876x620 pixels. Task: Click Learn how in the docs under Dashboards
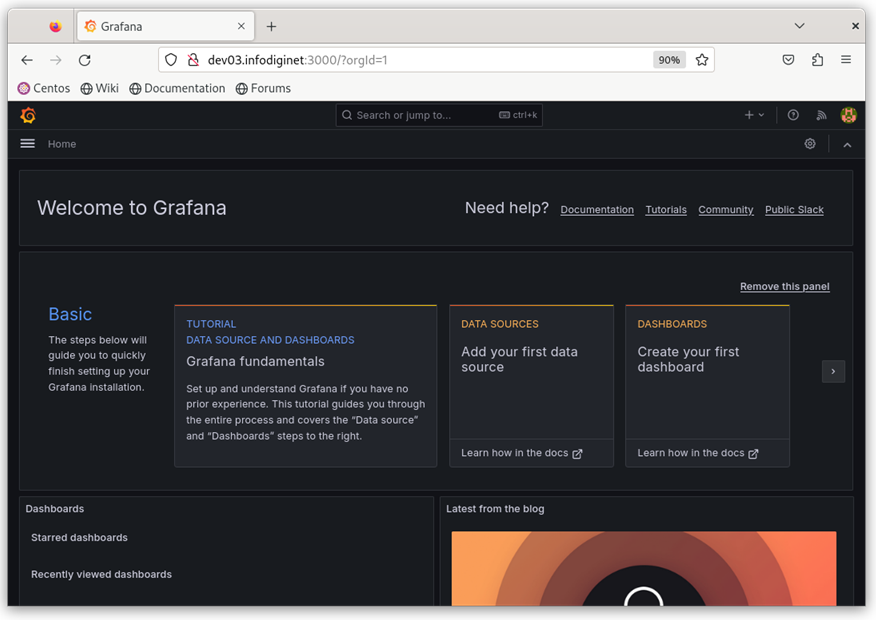pyautogui.click(x=698, y=453)
